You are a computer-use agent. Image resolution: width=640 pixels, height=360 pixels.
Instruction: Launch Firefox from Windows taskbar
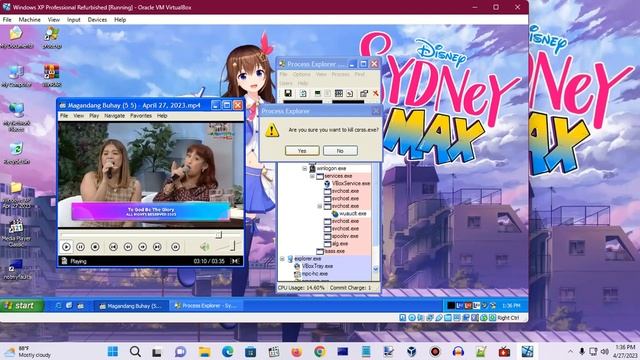tap(297, 351)
